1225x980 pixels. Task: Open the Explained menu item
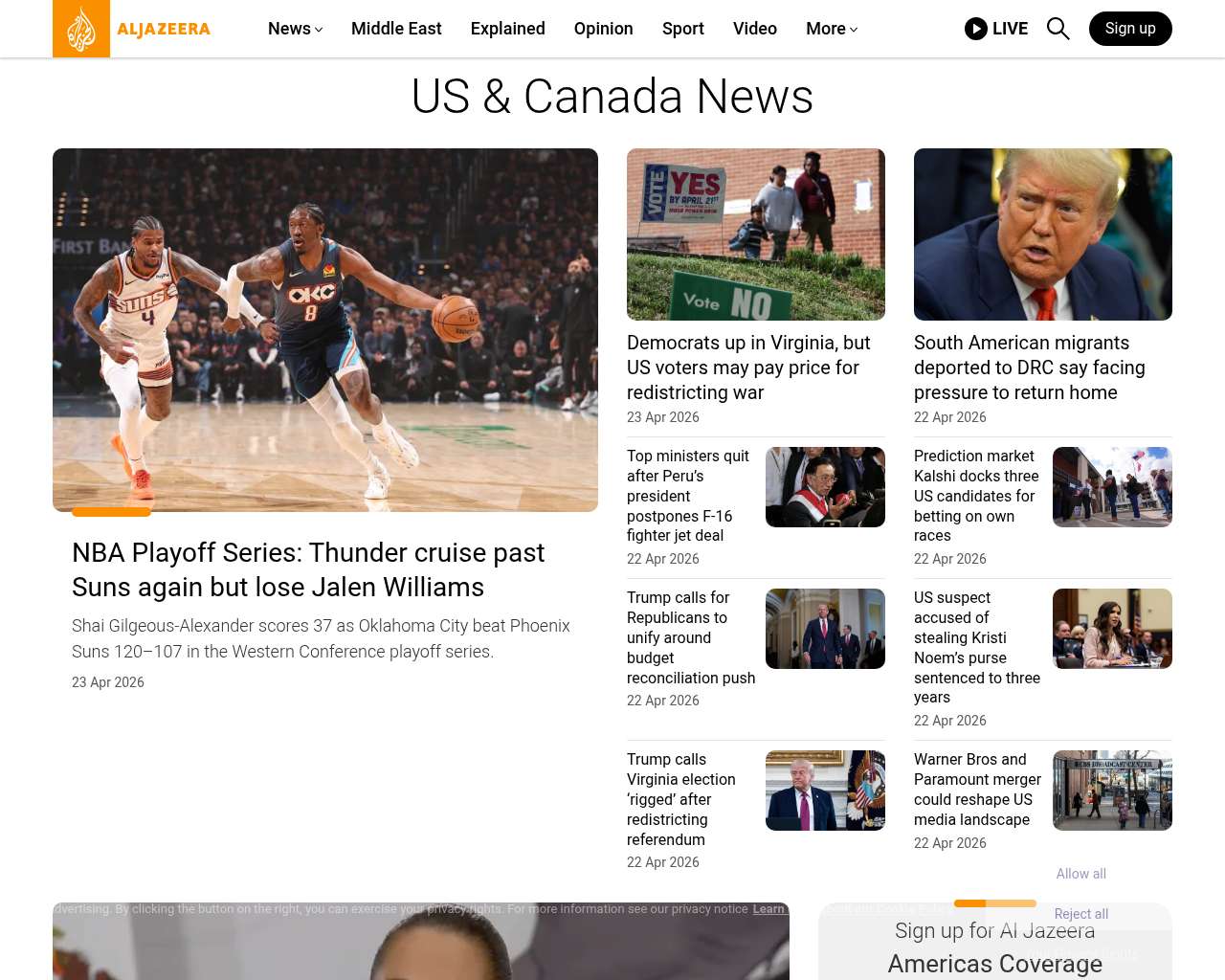pyautogui.click(x=507, y=29)
